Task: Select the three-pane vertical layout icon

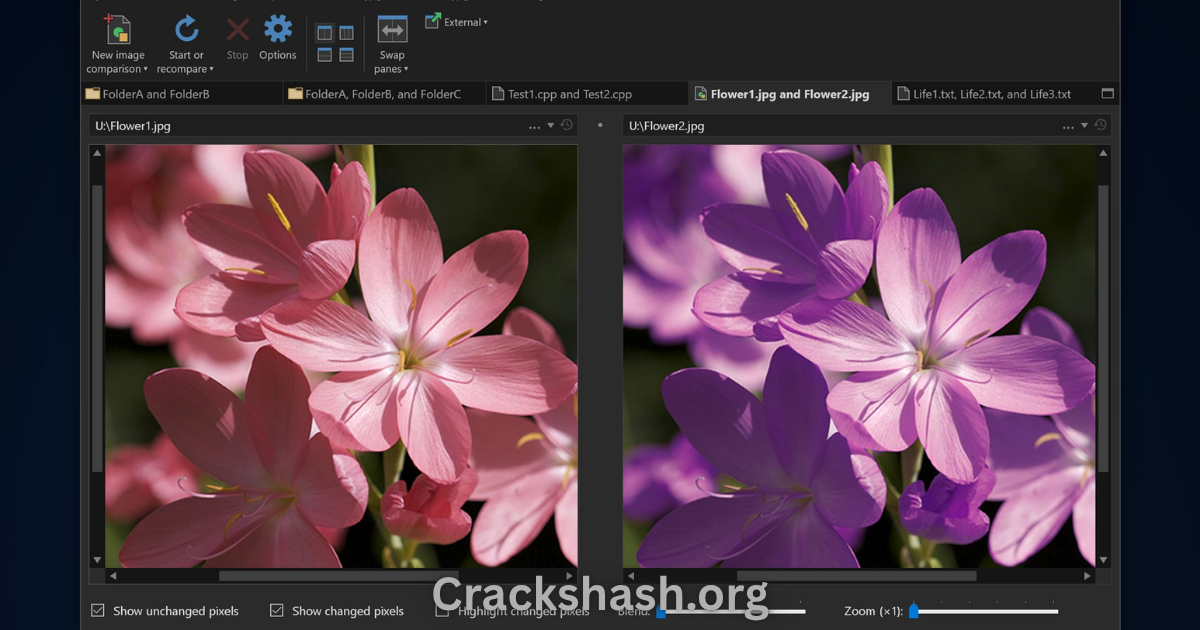Action: click(347, 33)
